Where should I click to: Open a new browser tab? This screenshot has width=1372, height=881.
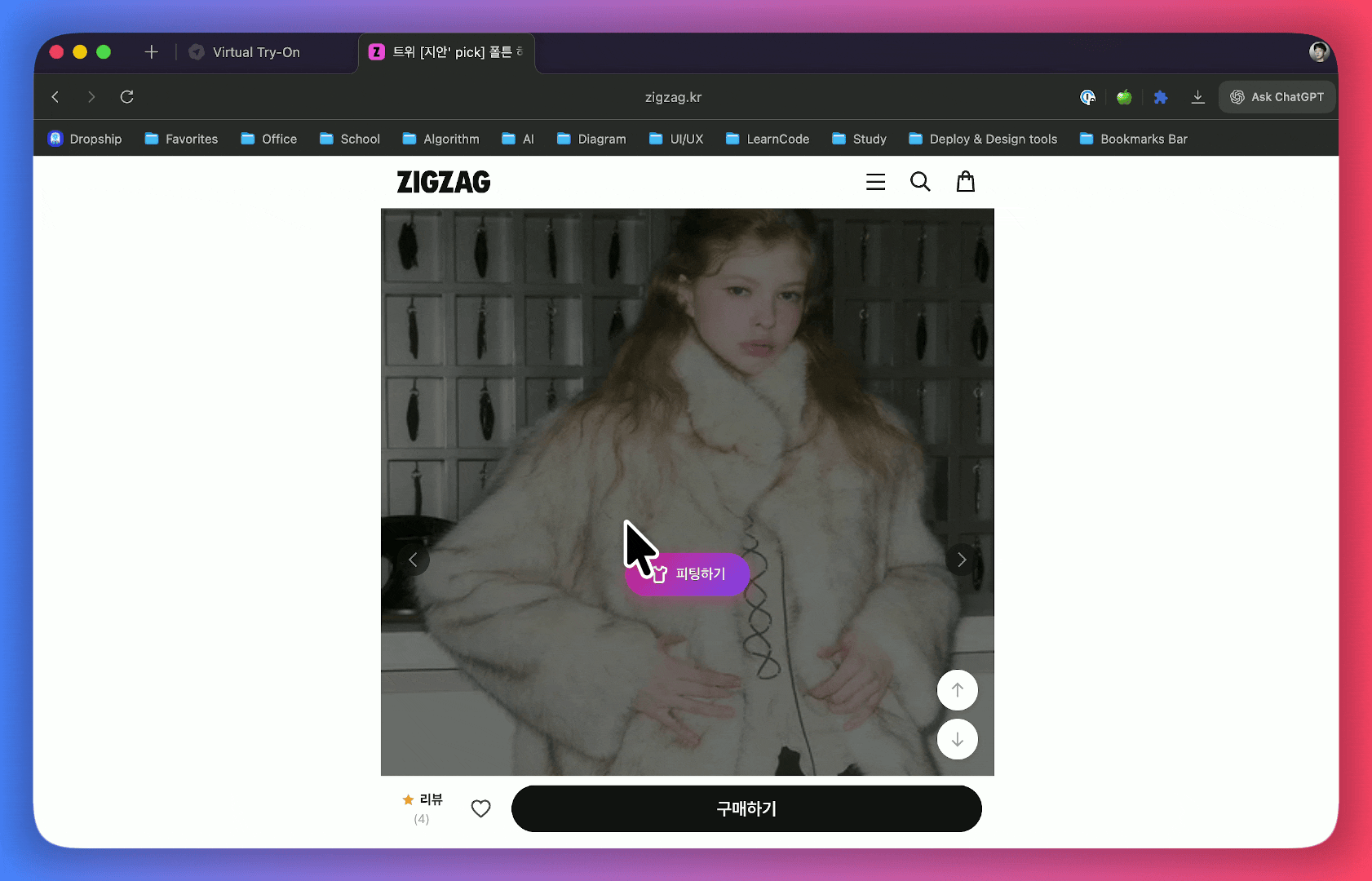[151, 52]
